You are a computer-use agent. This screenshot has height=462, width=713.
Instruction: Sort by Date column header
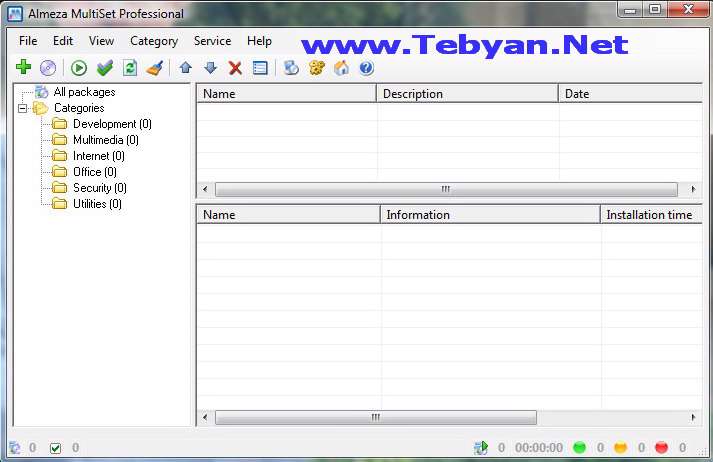pos(631,94)
